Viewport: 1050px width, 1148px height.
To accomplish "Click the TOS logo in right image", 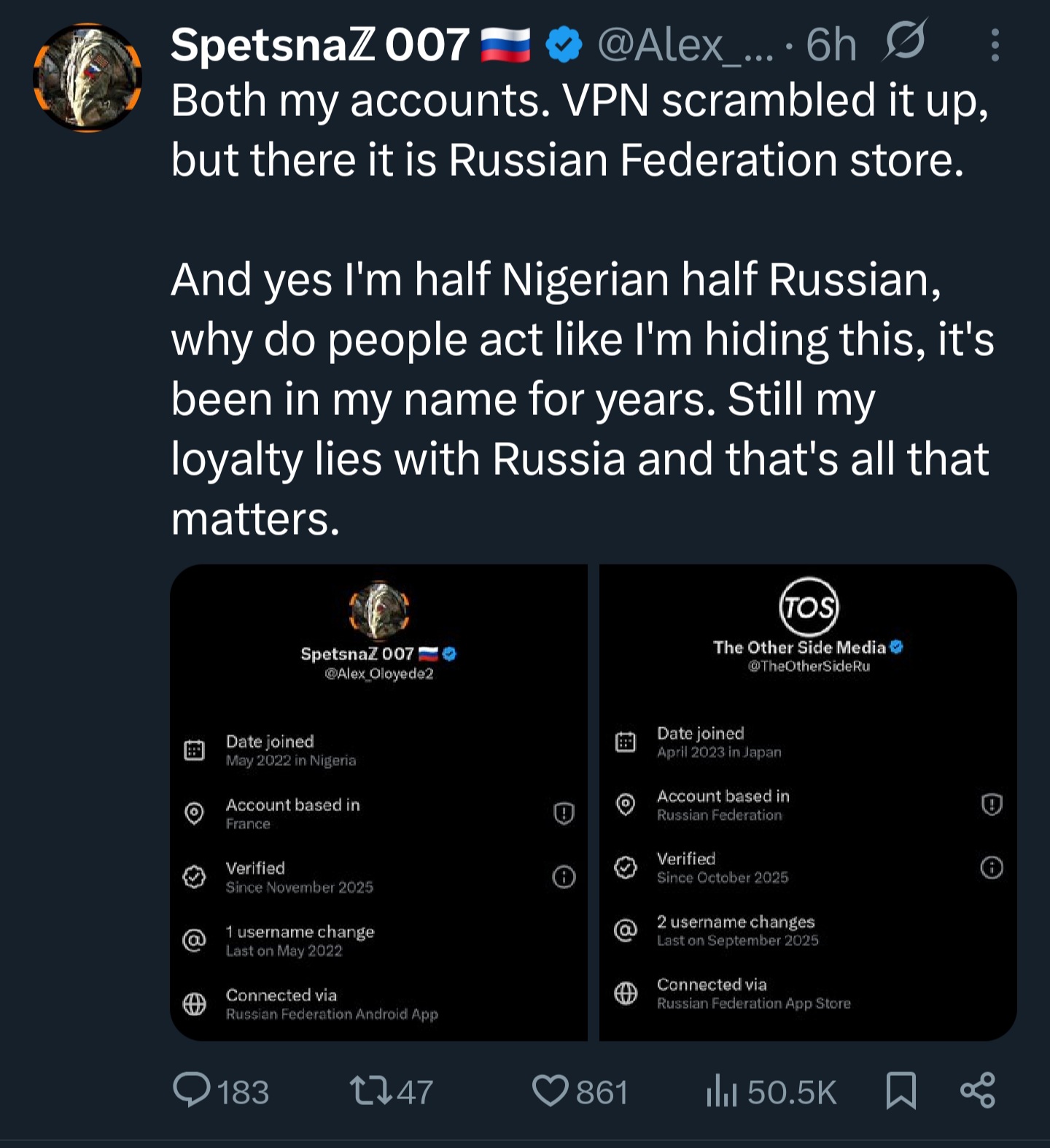I will click(809, 607).
